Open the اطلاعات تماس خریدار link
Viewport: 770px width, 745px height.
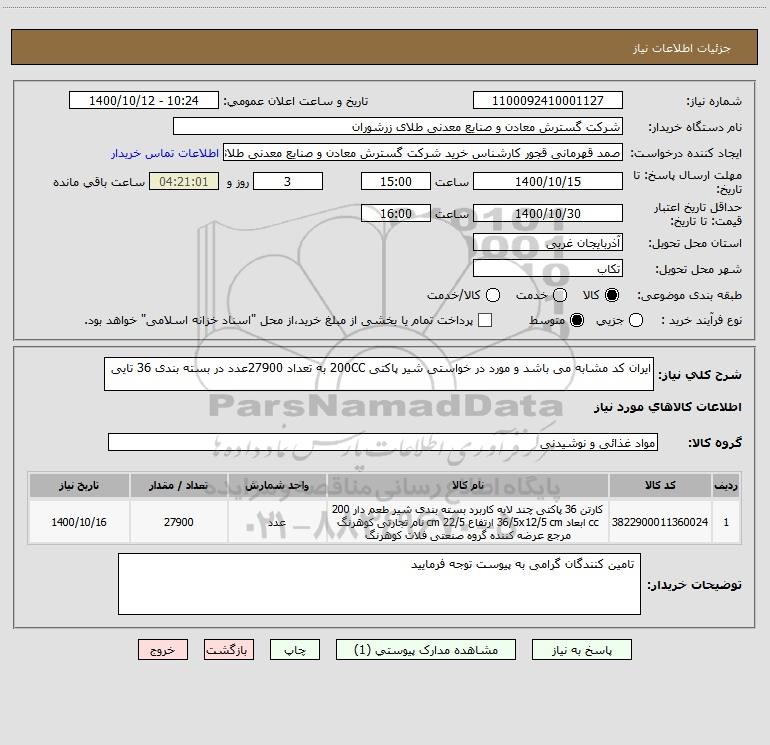pyautogui.click(x=165, y=153)
